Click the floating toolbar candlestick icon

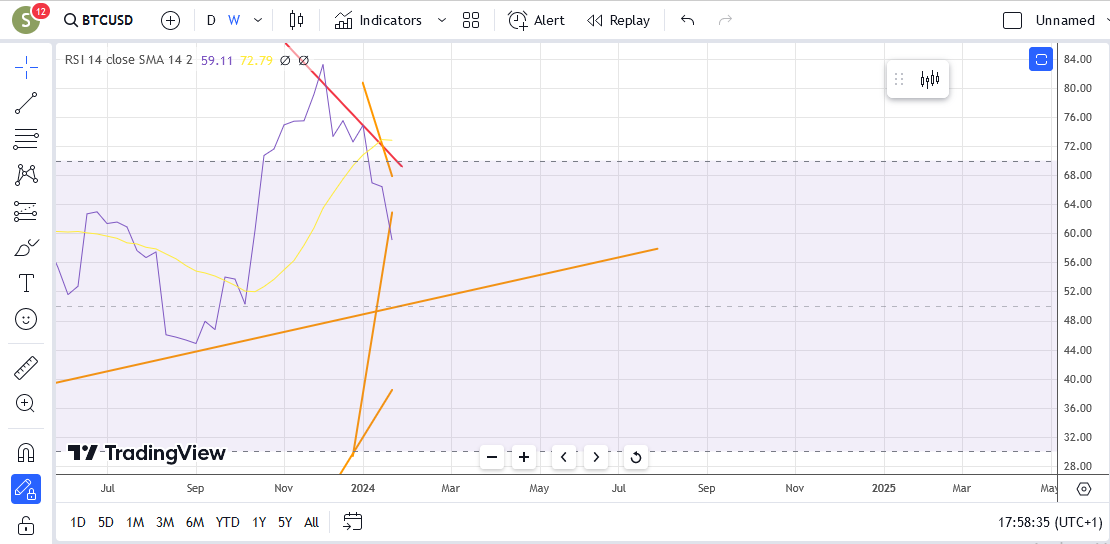click(930, 79)
